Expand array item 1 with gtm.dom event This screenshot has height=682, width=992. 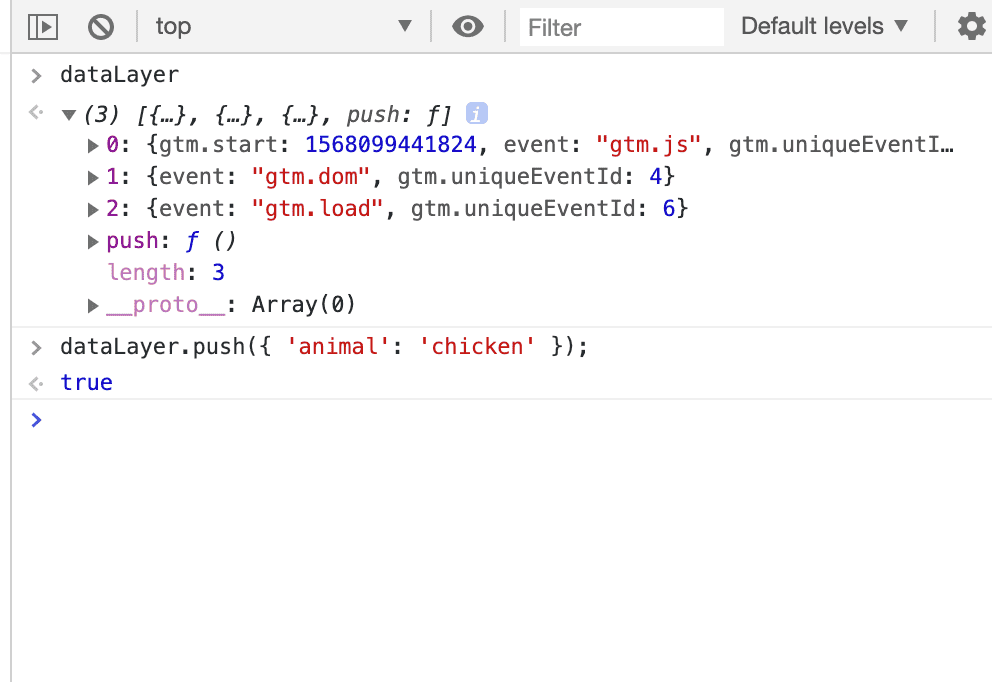coord(94,177)
